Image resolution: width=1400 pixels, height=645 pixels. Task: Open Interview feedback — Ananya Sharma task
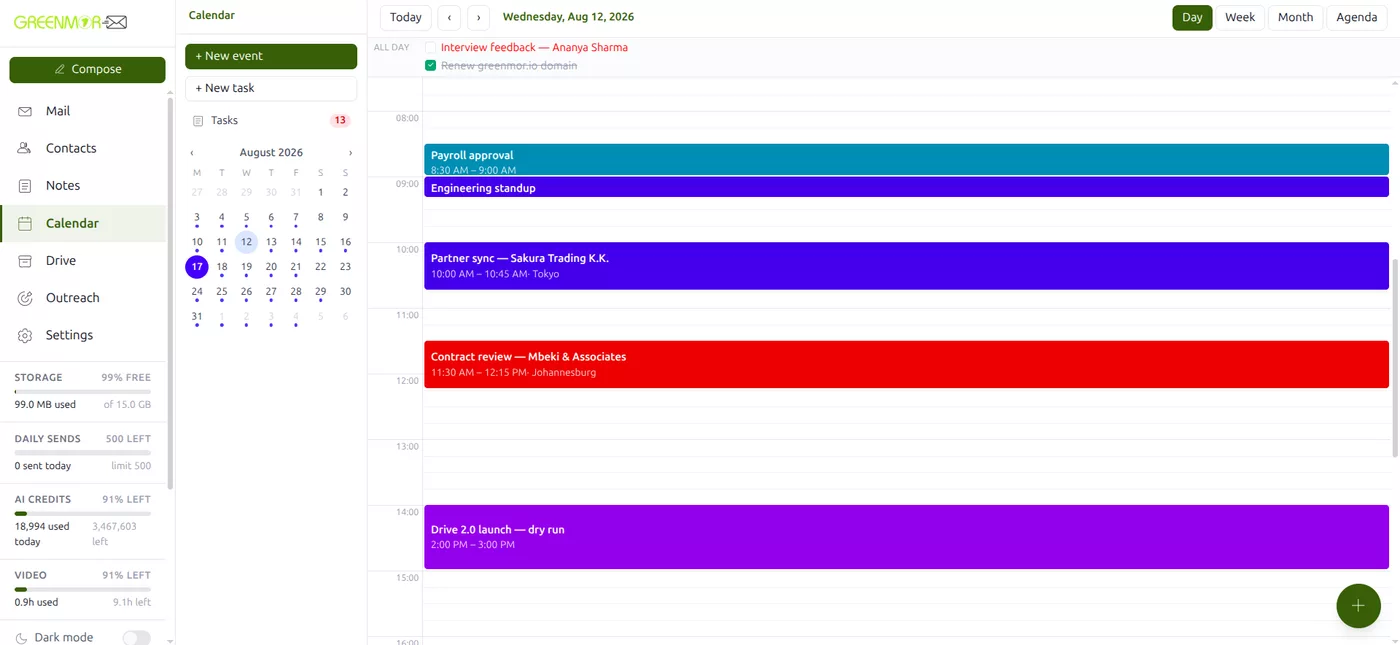coord(534,47)
